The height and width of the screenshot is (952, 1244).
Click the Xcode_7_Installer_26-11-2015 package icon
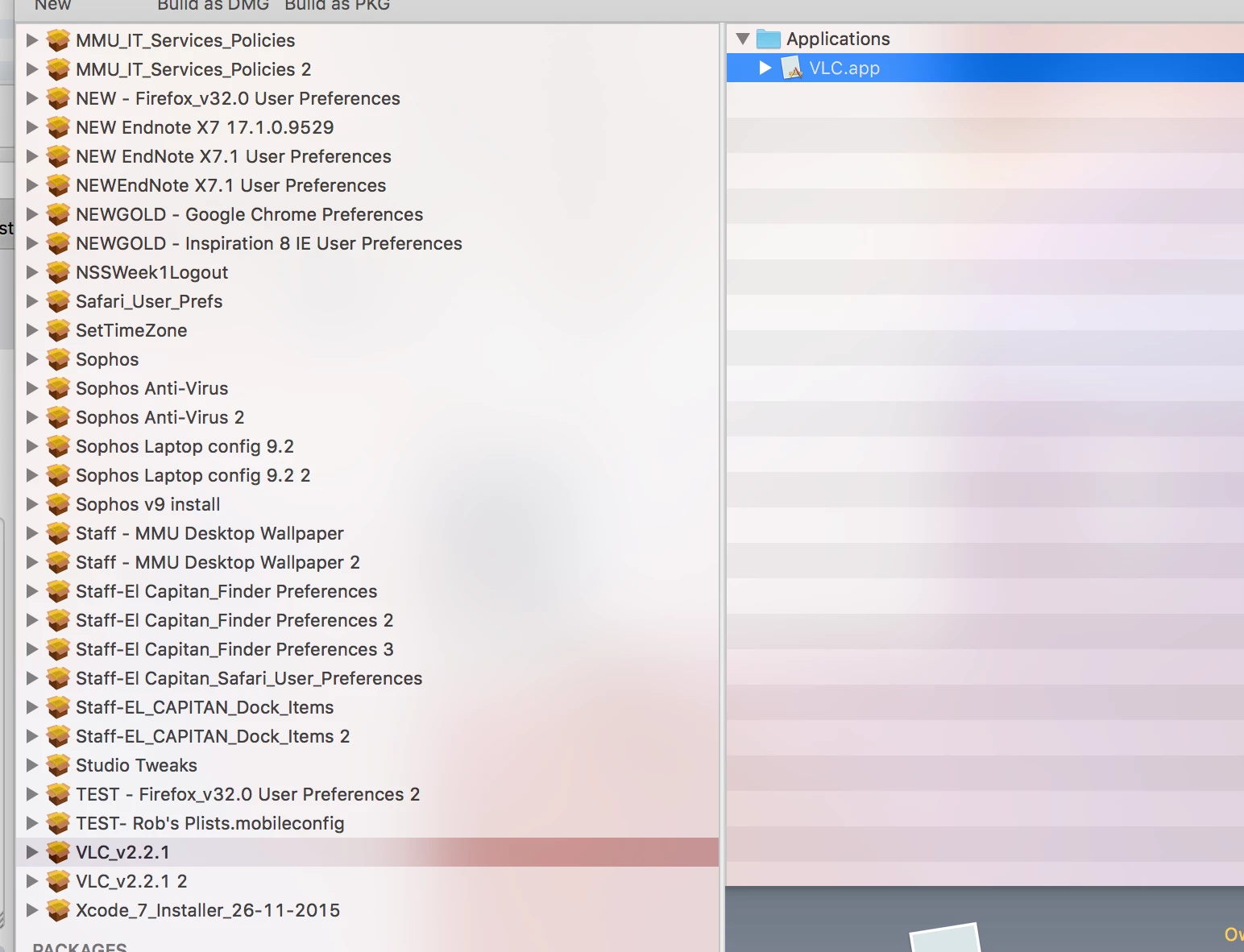[58, 910]
